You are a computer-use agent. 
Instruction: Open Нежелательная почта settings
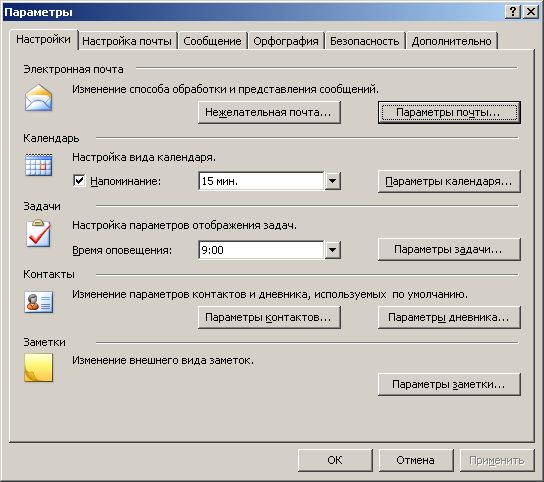click(x=269, y=112)
